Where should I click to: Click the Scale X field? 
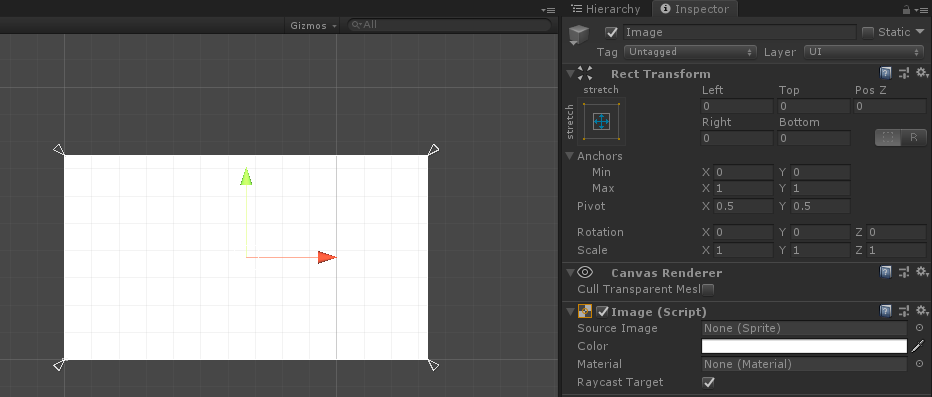pos(743,250)
